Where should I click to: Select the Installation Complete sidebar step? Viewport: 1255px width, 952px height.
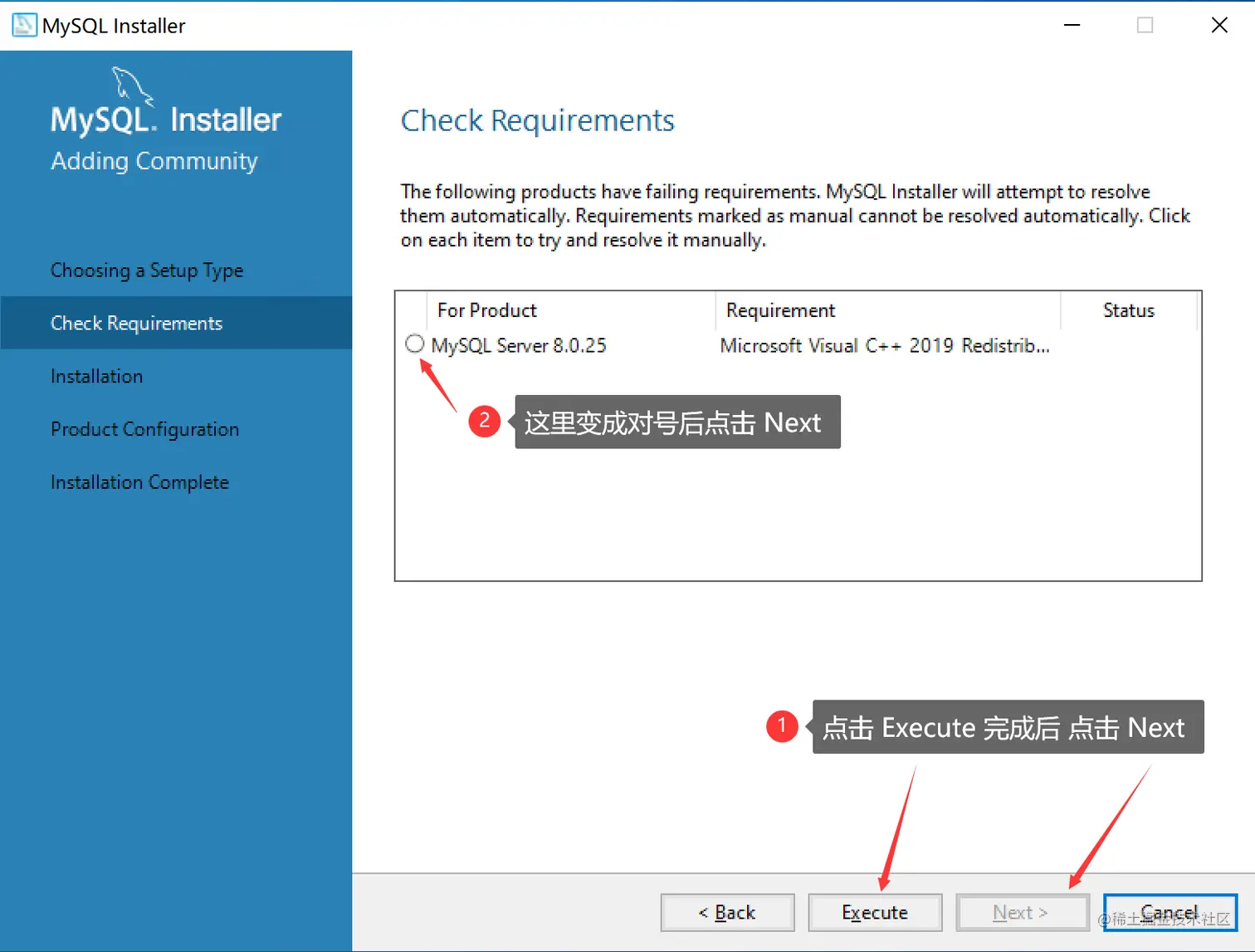(x=139, y=482)
